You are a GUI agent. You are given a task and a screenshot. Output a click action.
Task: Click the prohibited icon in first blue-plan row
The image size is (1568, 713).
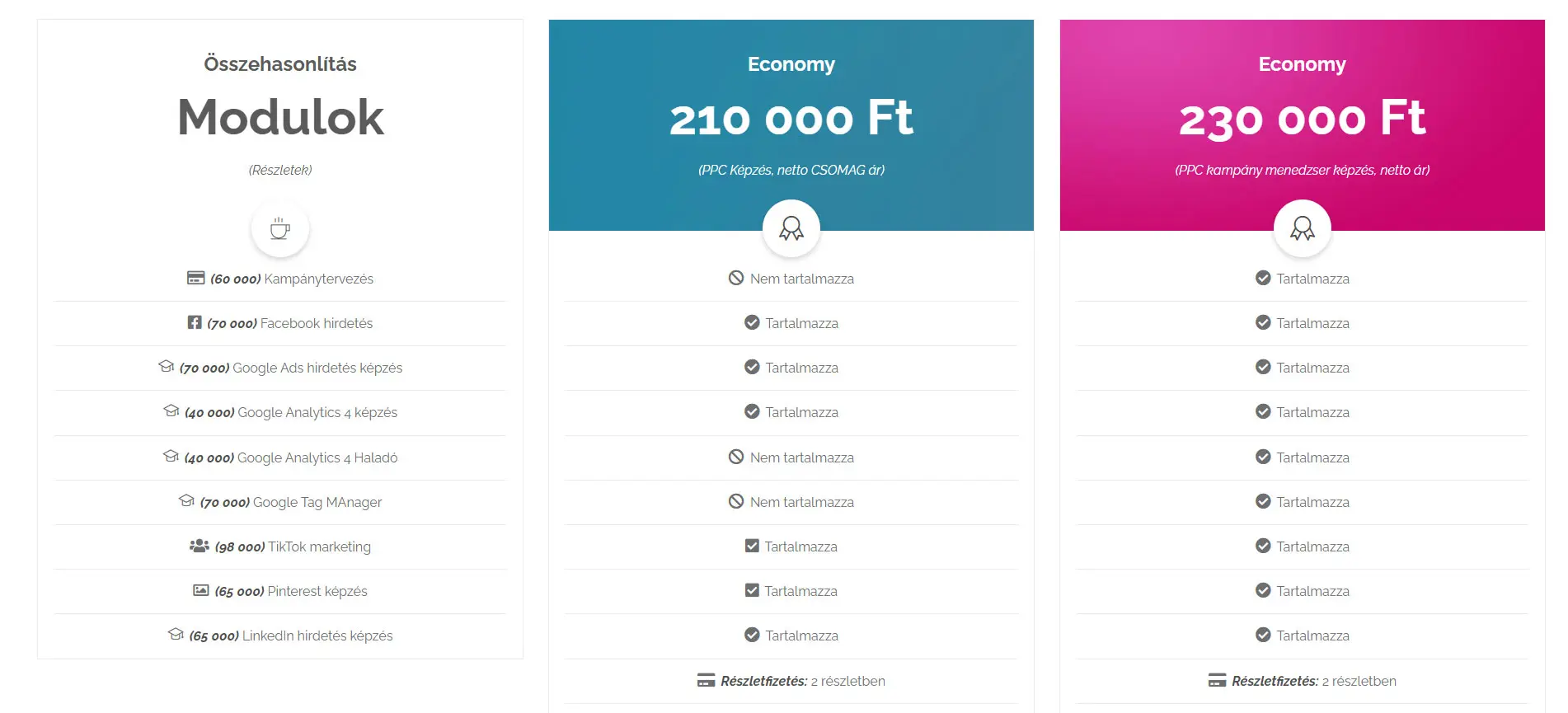pos(736,278)
